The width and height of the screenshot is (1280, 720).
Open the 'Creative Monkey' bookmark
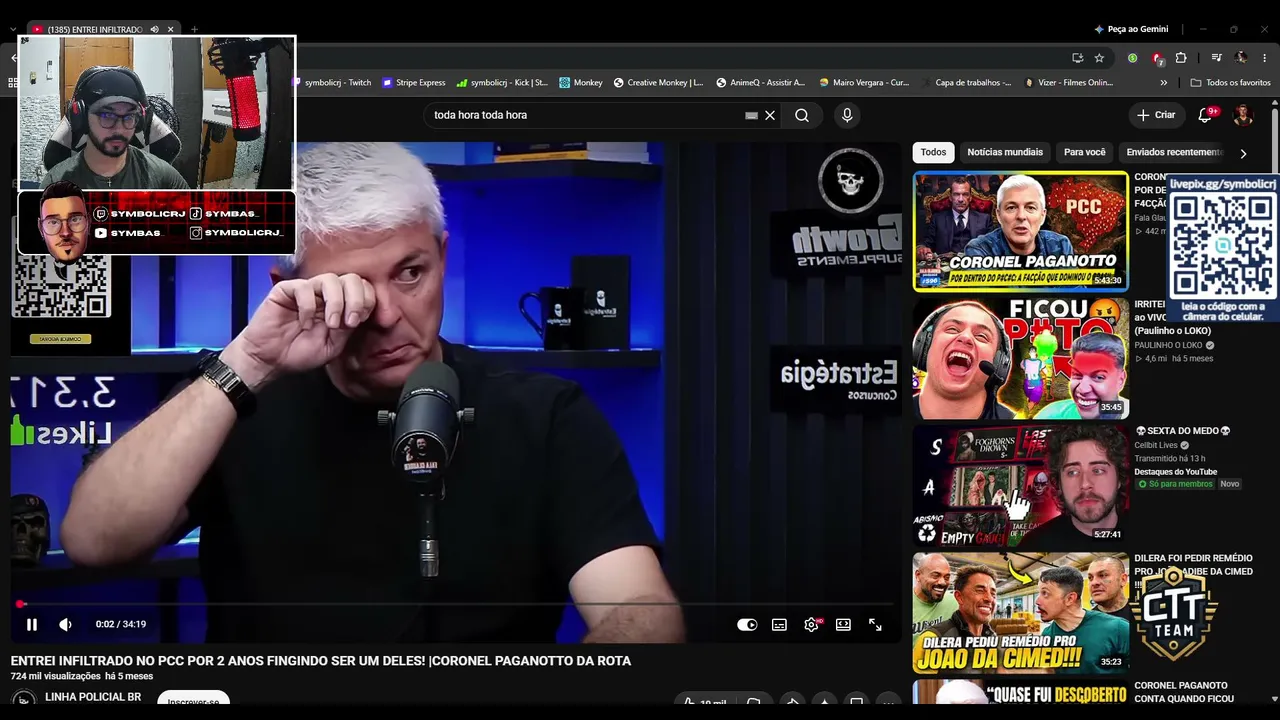[x=658, y=83]
